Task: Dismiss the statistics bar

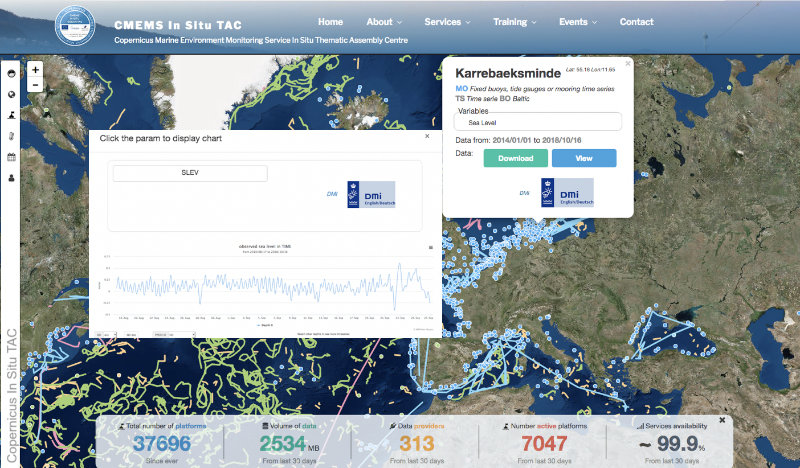Action: 722,420
